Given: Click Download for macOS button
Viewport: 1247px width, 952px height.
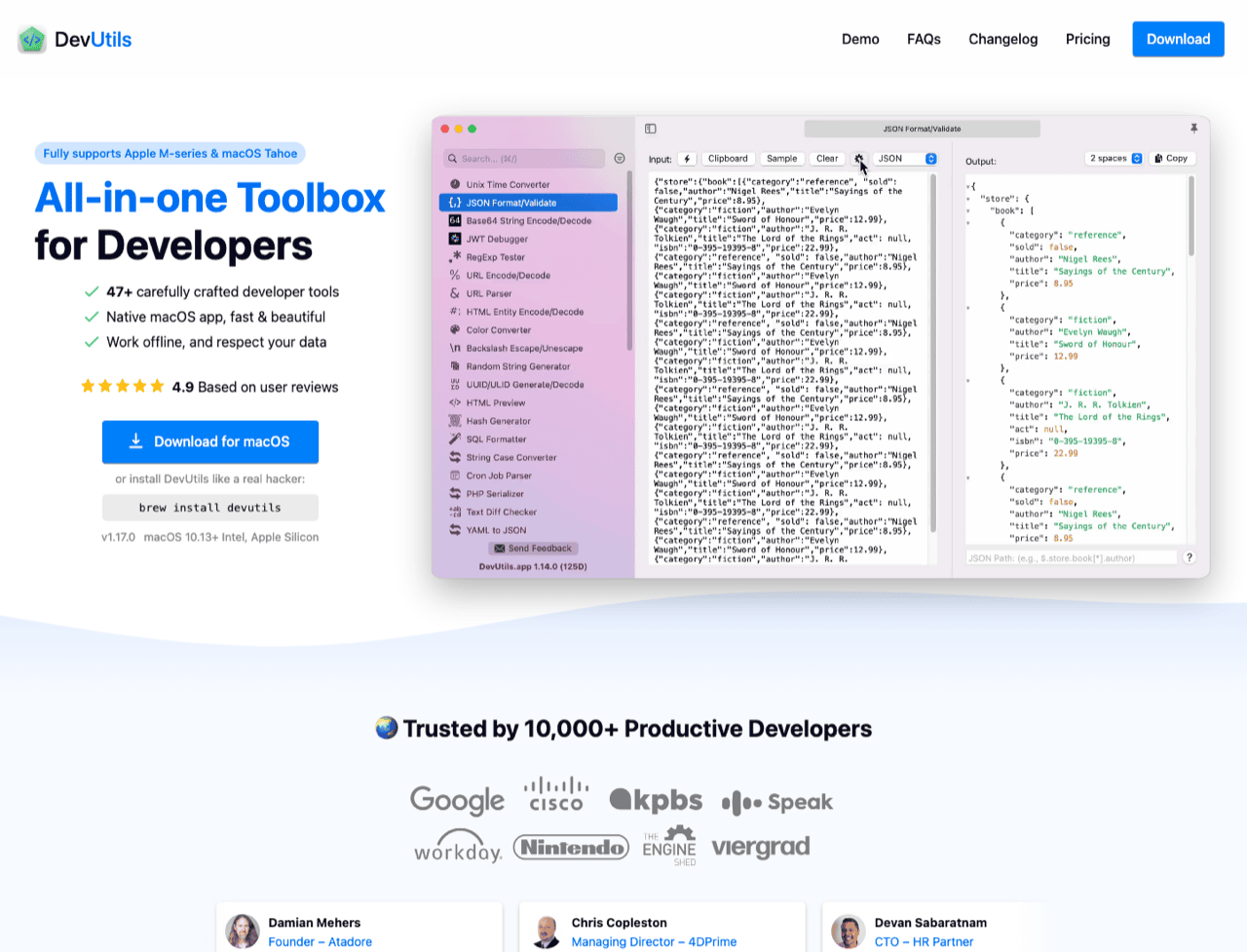Looking at the screenshot, I should click(x=210, y=441).
